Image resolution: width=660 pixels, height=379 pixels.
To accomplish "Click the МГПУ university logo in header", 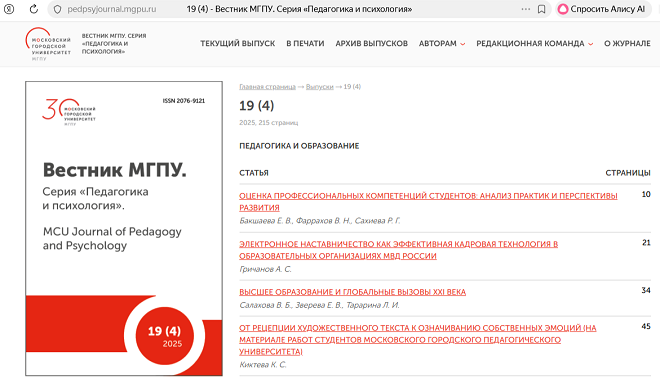I will click(48, 44).
